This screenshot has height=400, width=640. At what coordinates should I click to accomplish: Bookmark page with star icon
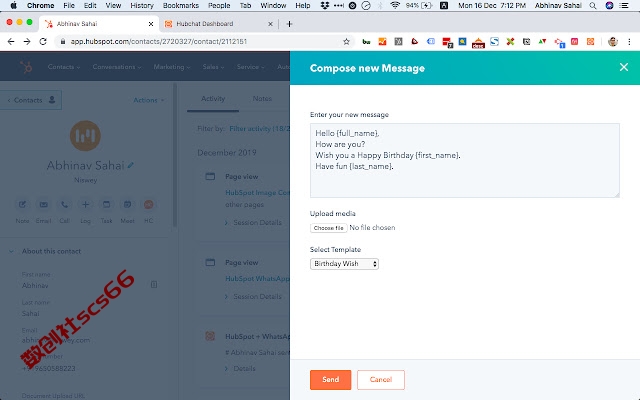coord(346,42)
